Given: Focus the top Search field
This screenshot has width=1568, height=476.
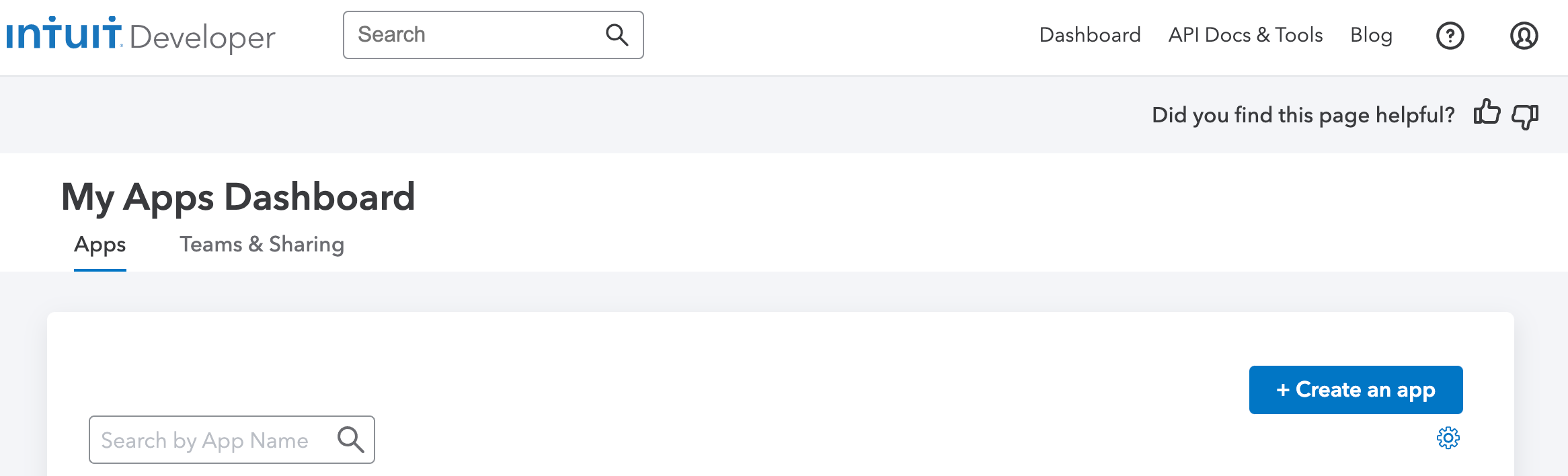Looking at the screenshot, I should point(493,35).
